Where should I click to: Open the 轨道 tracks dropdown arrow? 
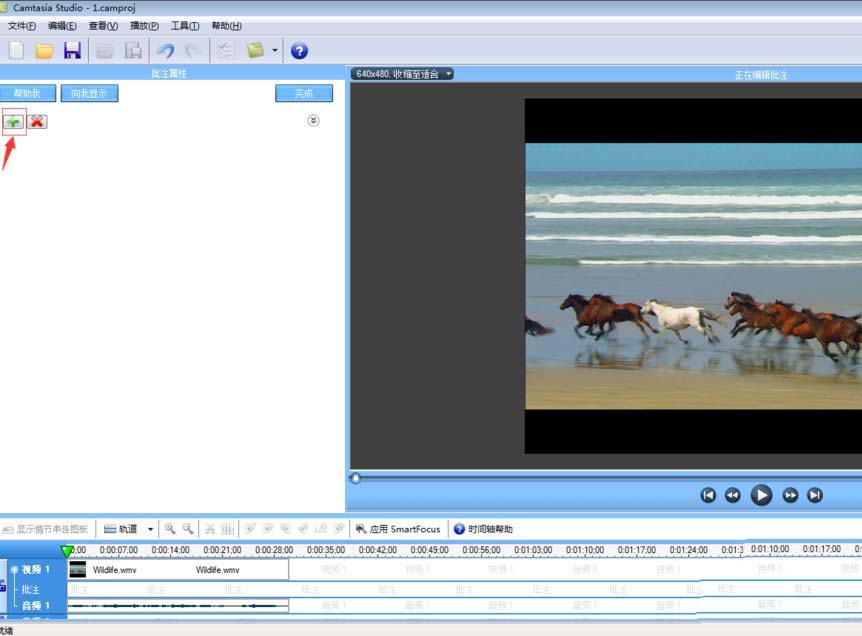coord(148,529)
